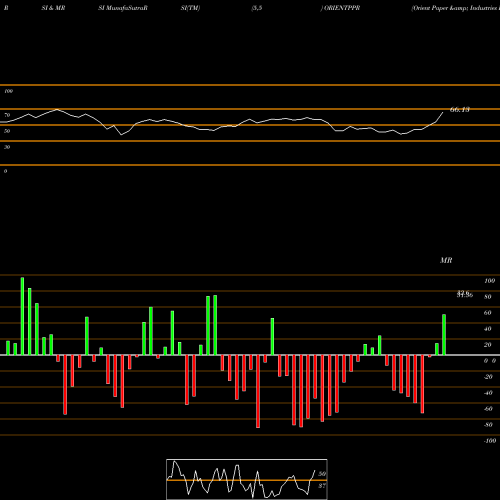500x500 pixels.
Task: Click the 20 label on MR axis
Action: pos(488,345)
